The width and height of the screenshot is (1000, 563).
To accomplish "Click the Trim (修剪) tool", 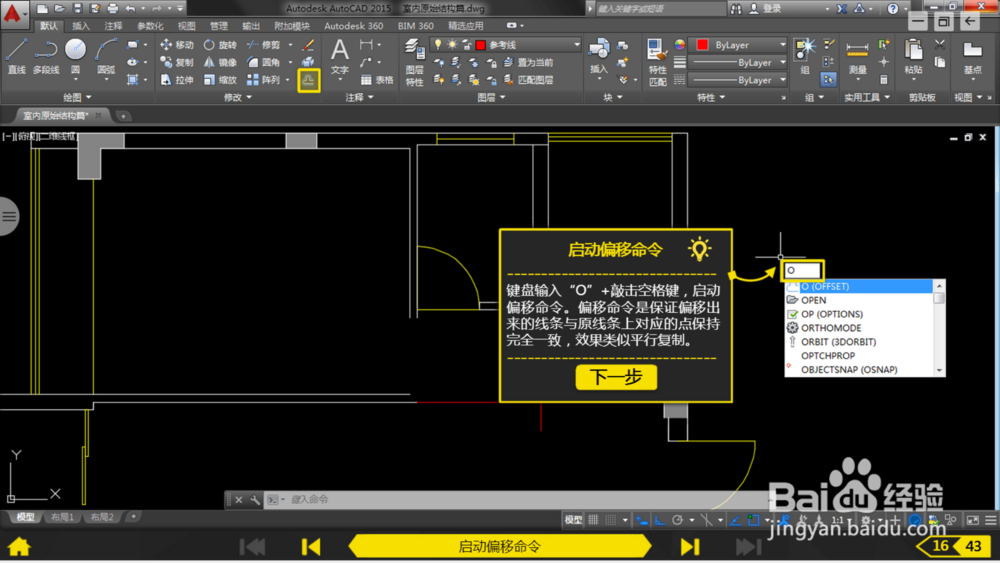I will [264, 45].
